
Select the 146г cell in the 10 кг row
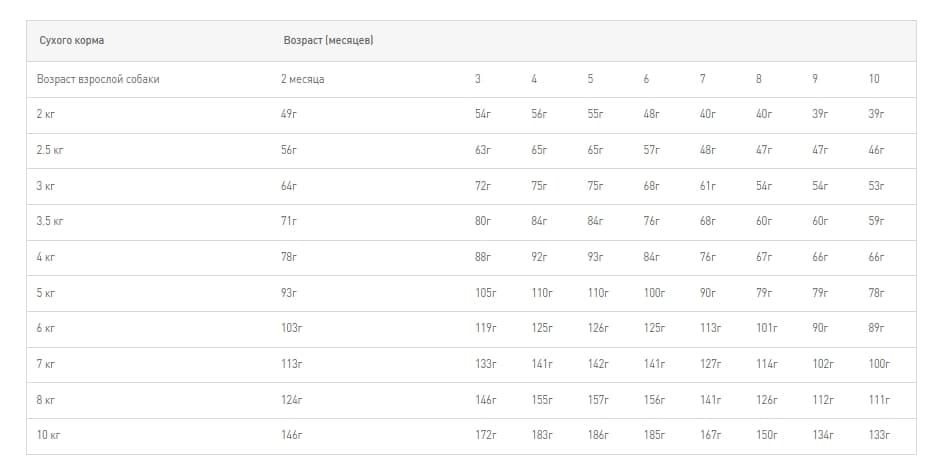[291, 435]
